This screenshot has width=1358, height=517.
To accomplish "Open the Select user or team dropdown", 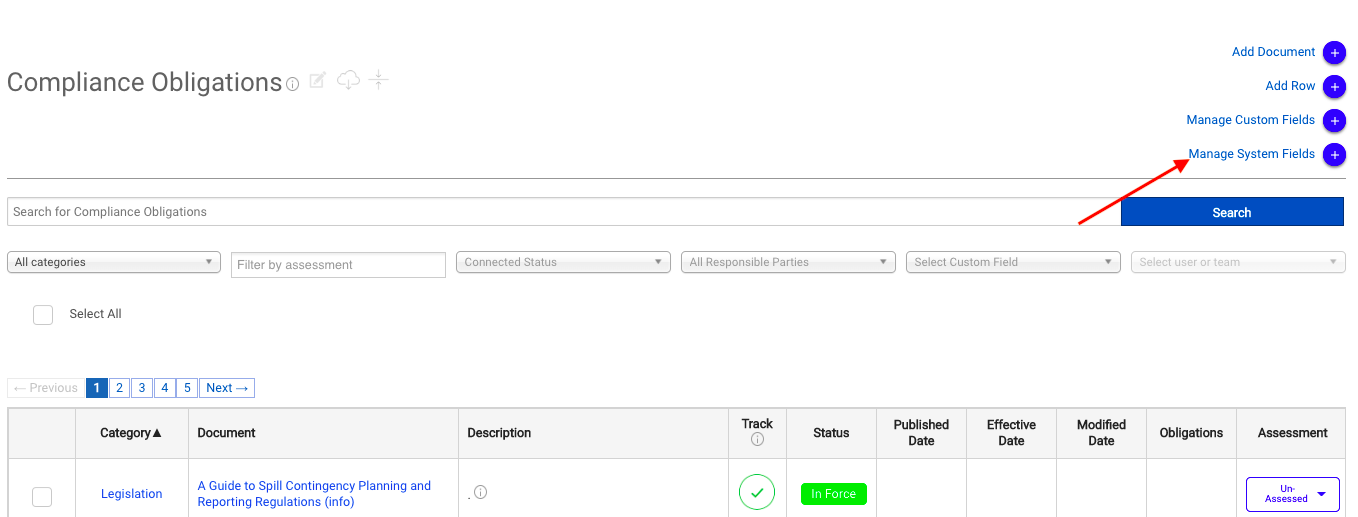I will [1238, 262].
